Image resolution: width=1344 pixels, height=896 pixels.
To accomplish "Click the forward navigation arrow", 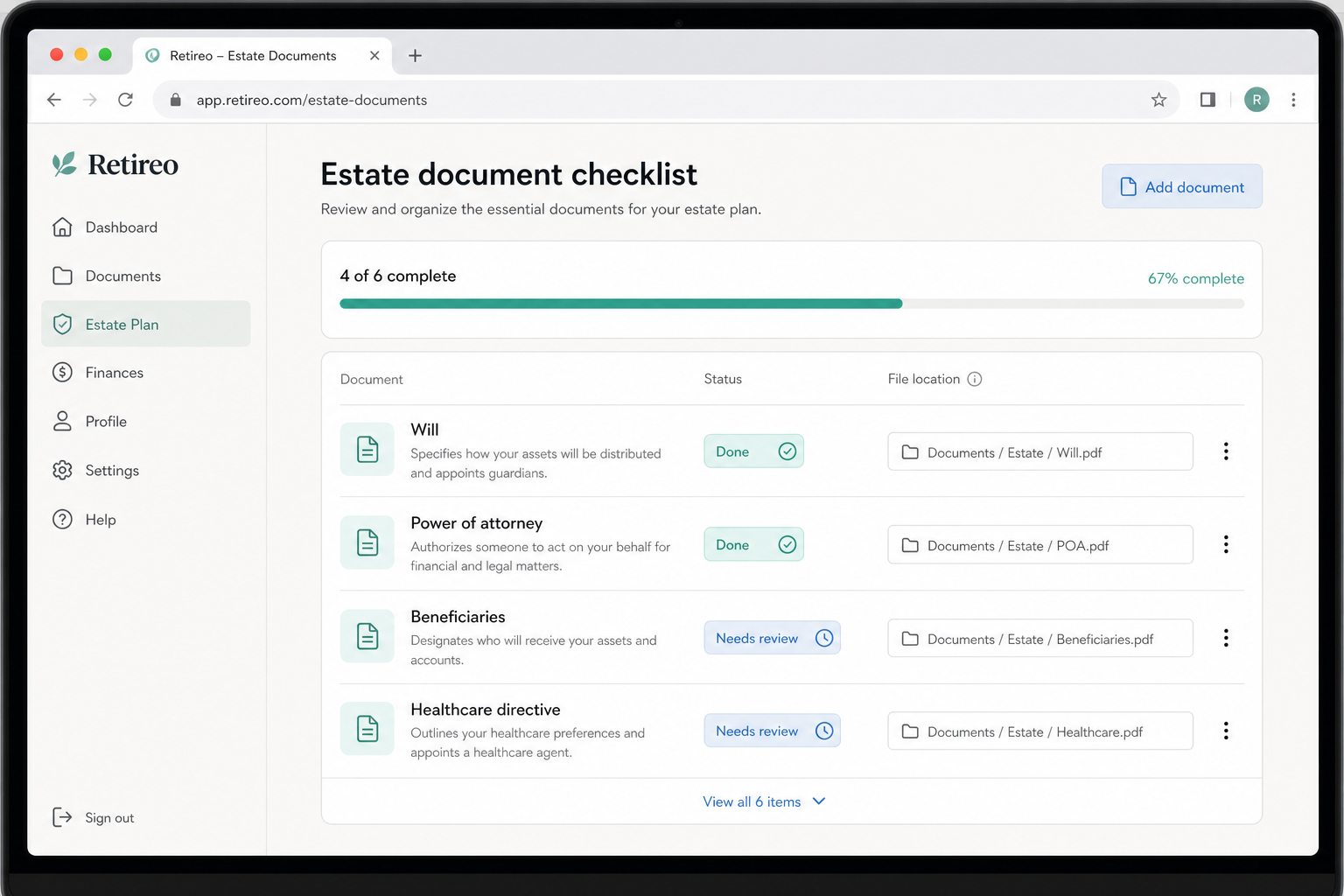I will (90, 100).
